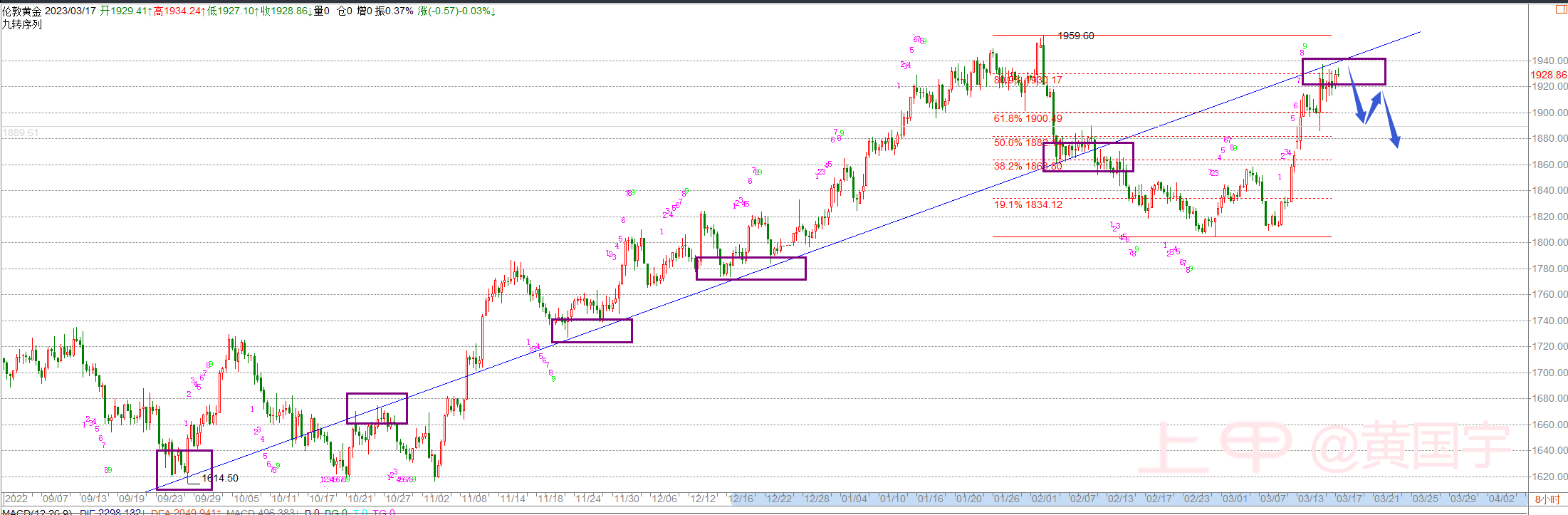Select the 九转序列 indicator label

21,24
